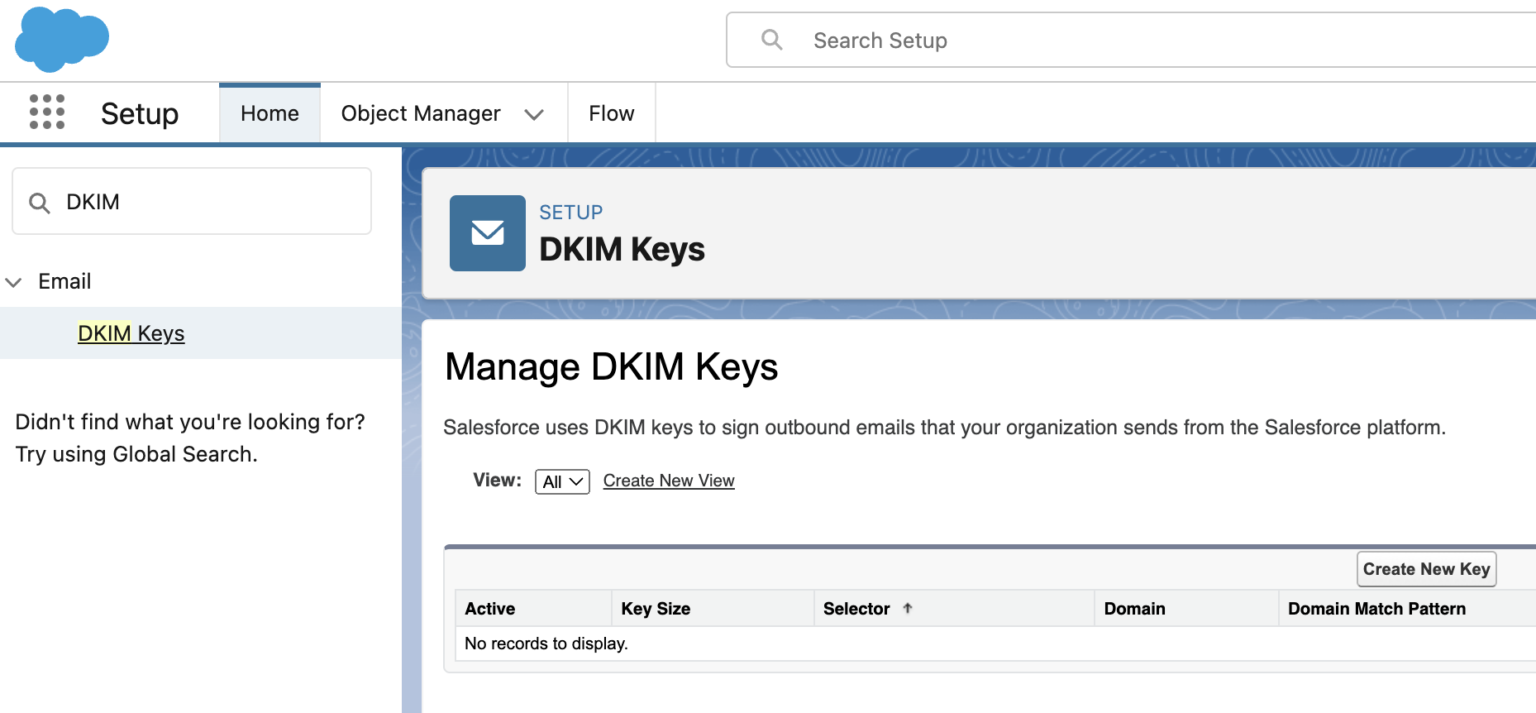
Task: Collapse the Email section in the sidebar
Action: point(14,281)
